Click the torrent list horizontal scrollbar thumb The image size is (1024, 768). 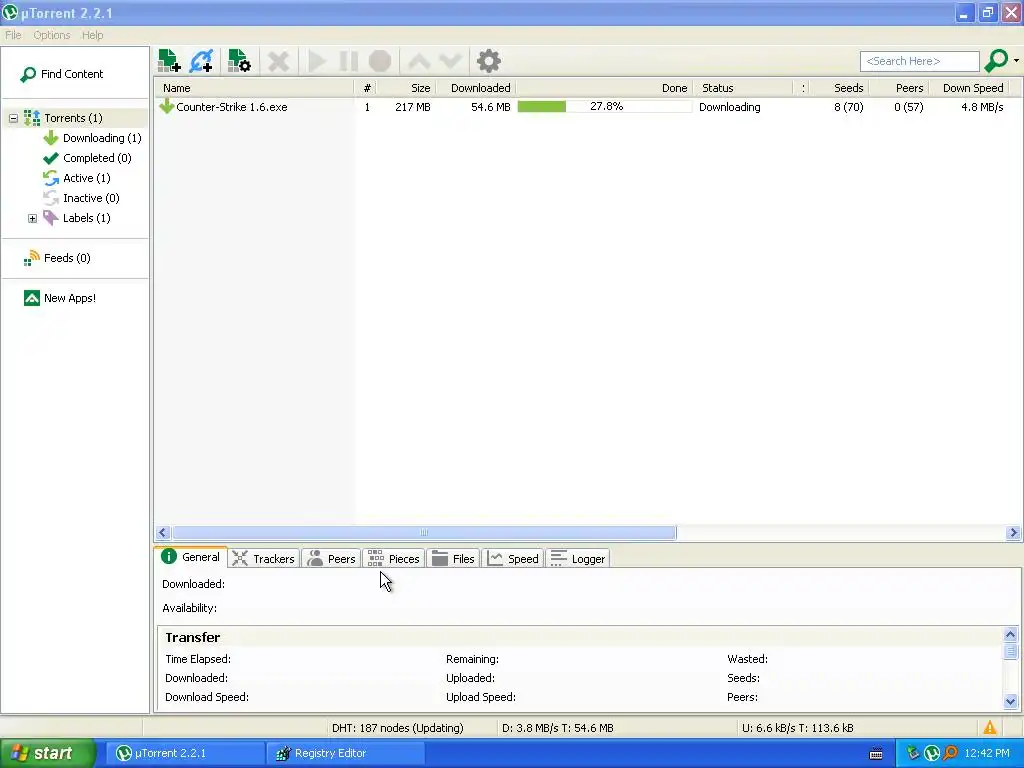[424, 533]
